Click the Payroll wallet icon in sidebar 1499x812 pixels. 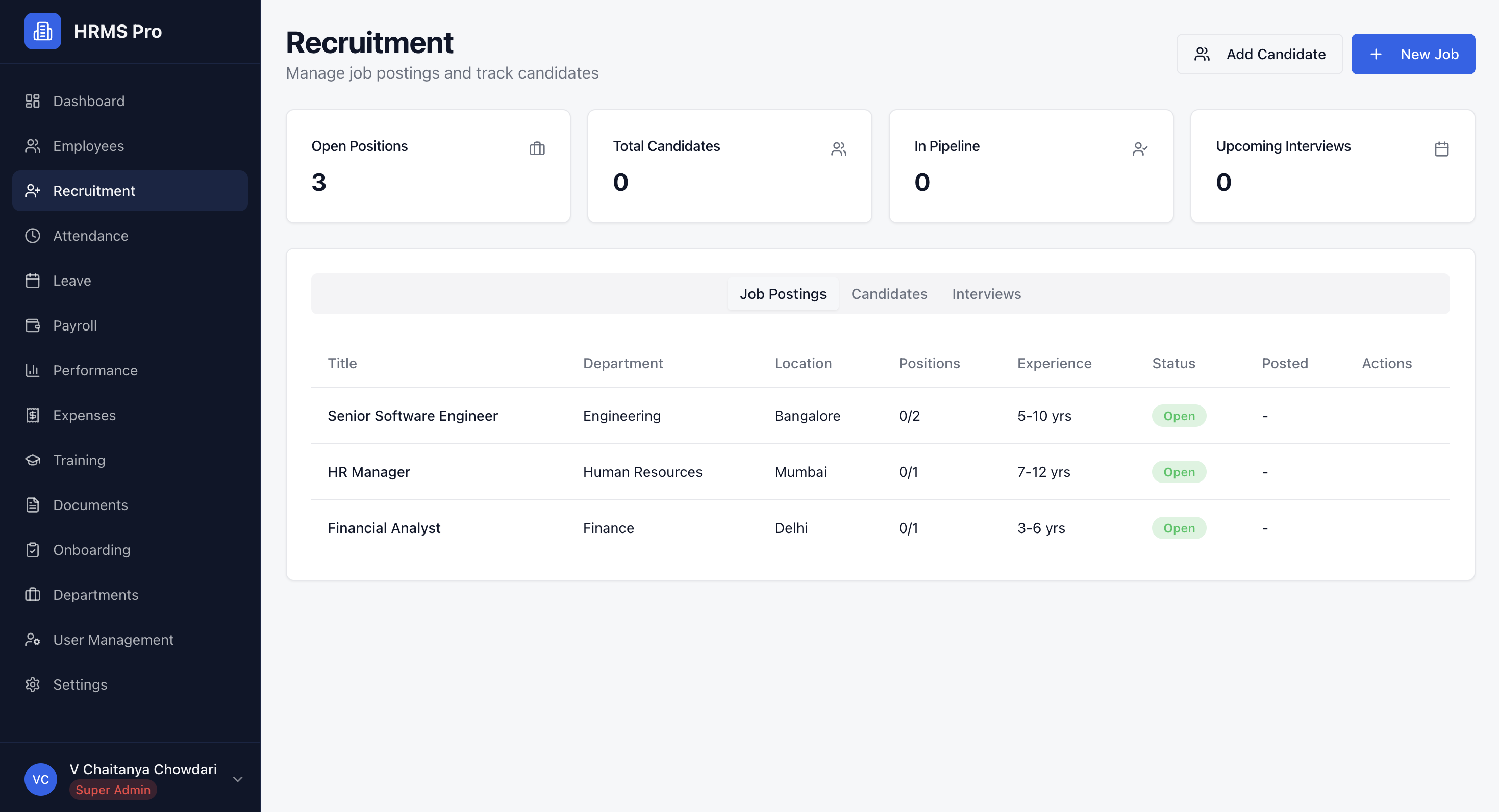tap(33, 325)
